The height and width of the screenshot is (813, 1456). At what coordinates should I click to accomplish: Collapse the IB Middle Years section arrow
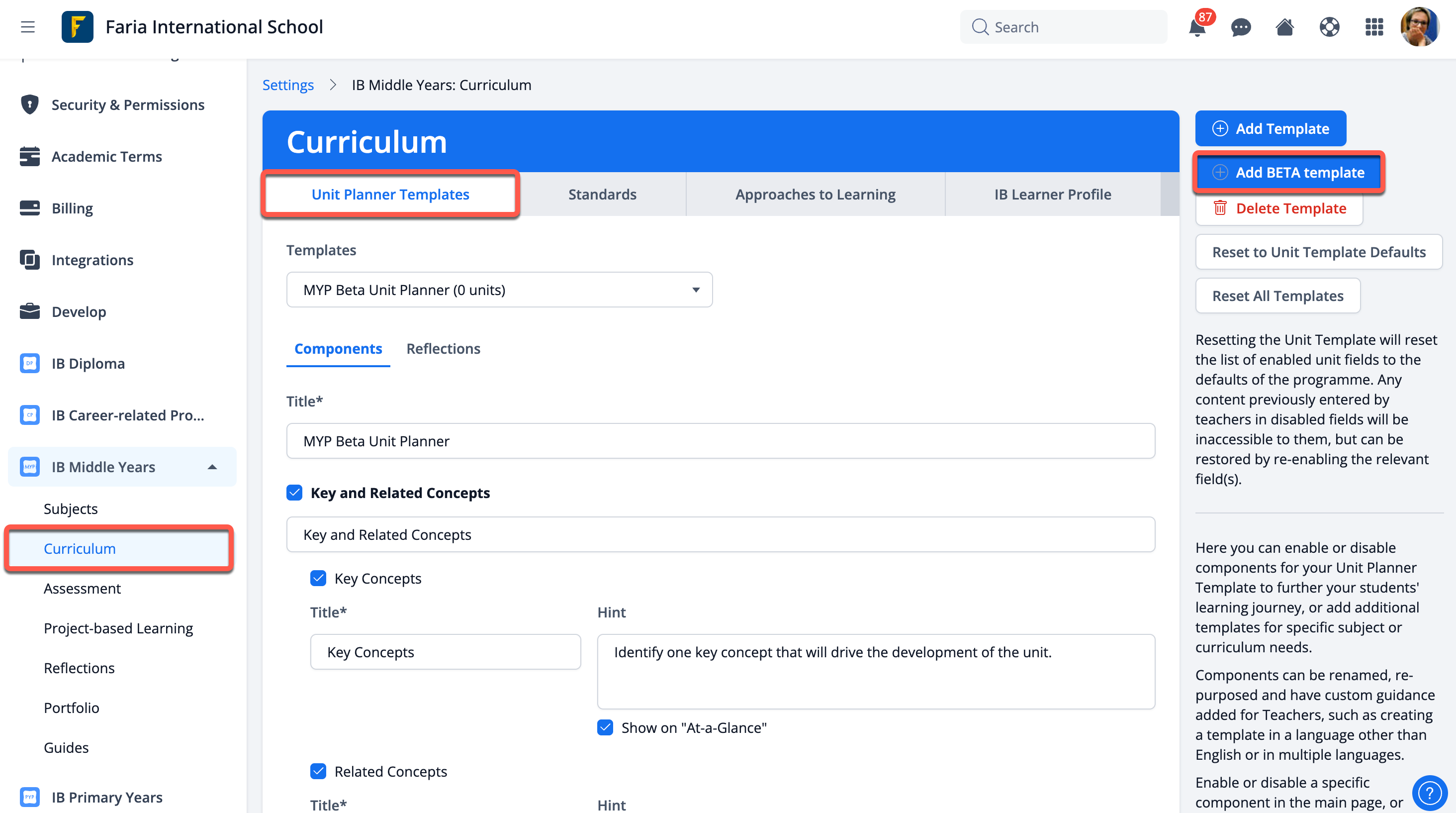pos(212,466)
